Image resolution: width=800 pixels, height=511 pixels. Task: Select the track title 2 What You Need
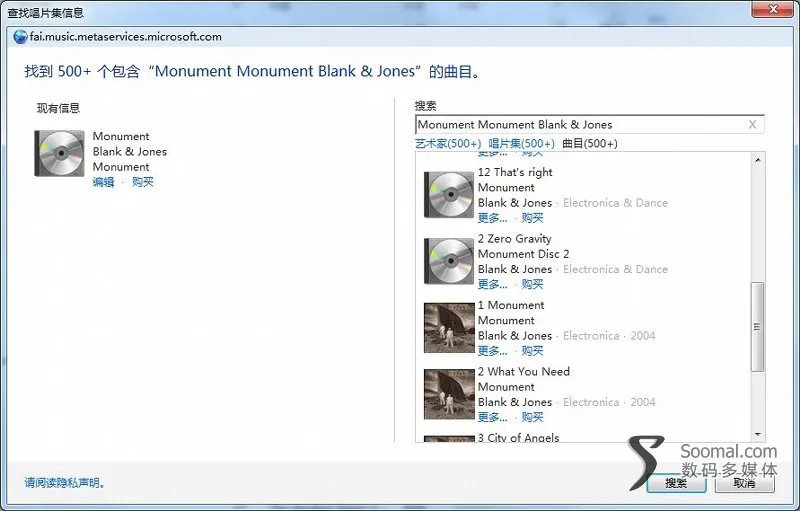click(x=524, y=371)
